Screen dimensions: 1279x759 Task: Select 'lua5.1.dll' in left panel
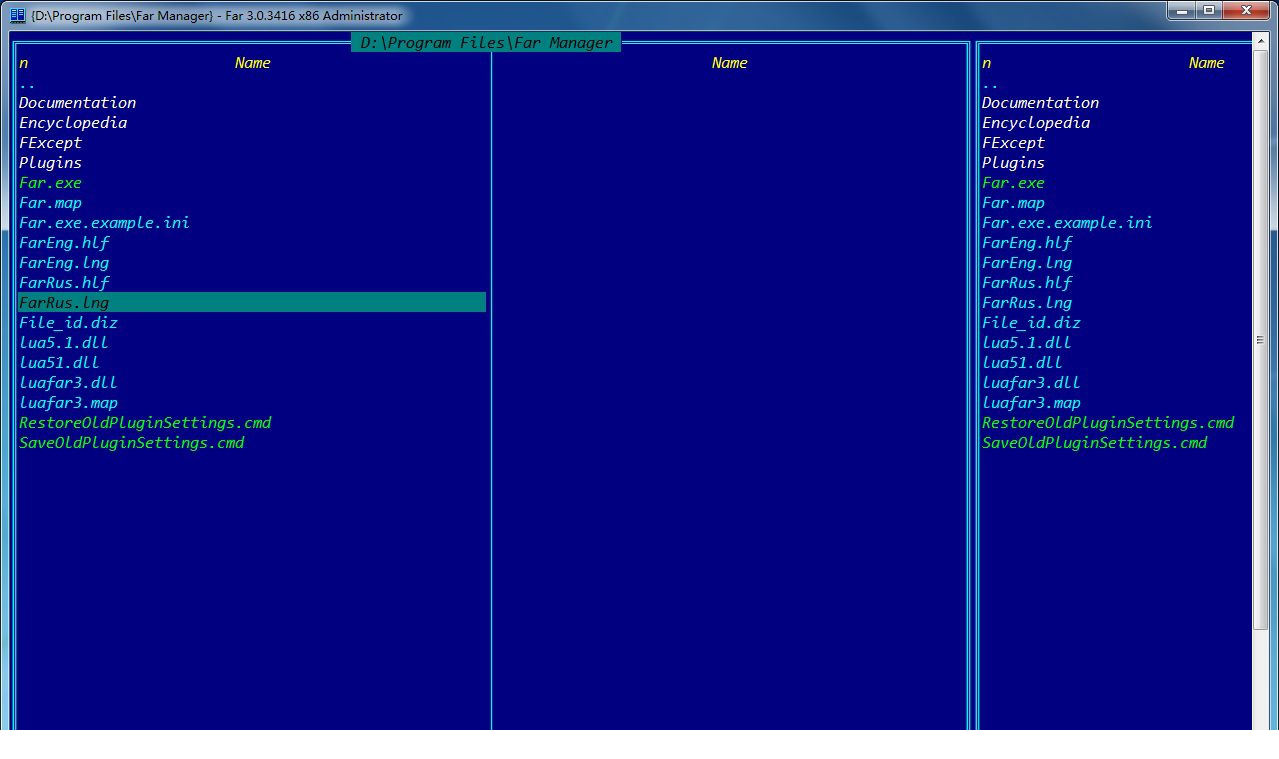tap(64, 343)
